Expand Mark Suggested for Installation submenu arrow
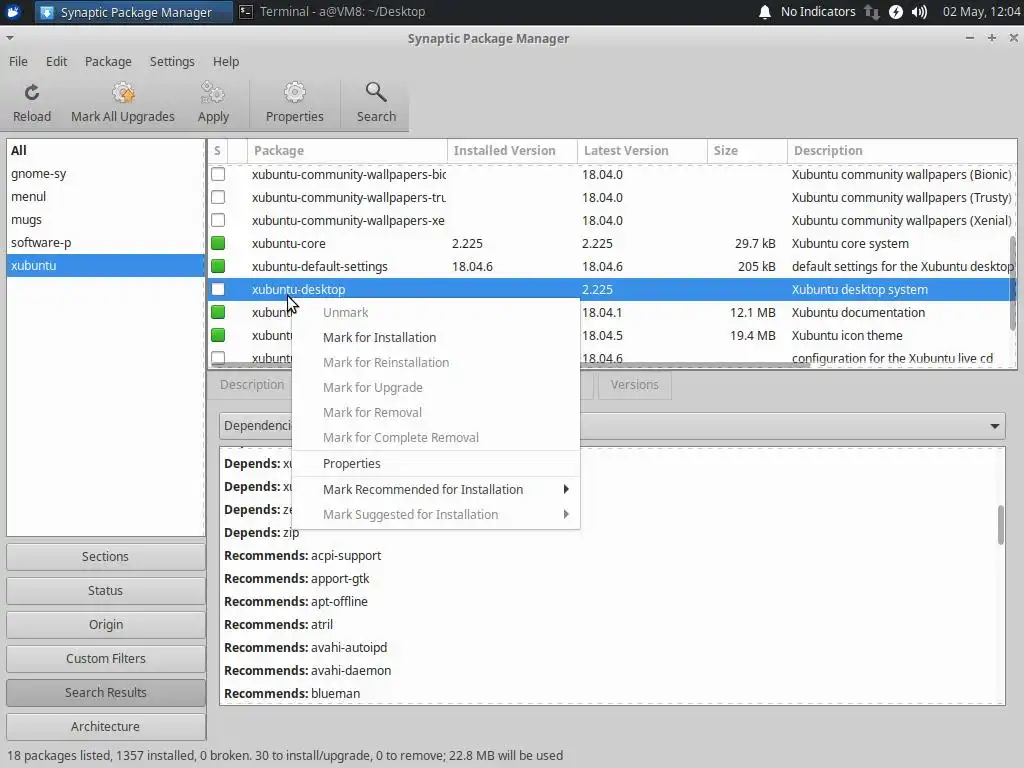This screenshot has width=1024, height=768. pos(566,515)
